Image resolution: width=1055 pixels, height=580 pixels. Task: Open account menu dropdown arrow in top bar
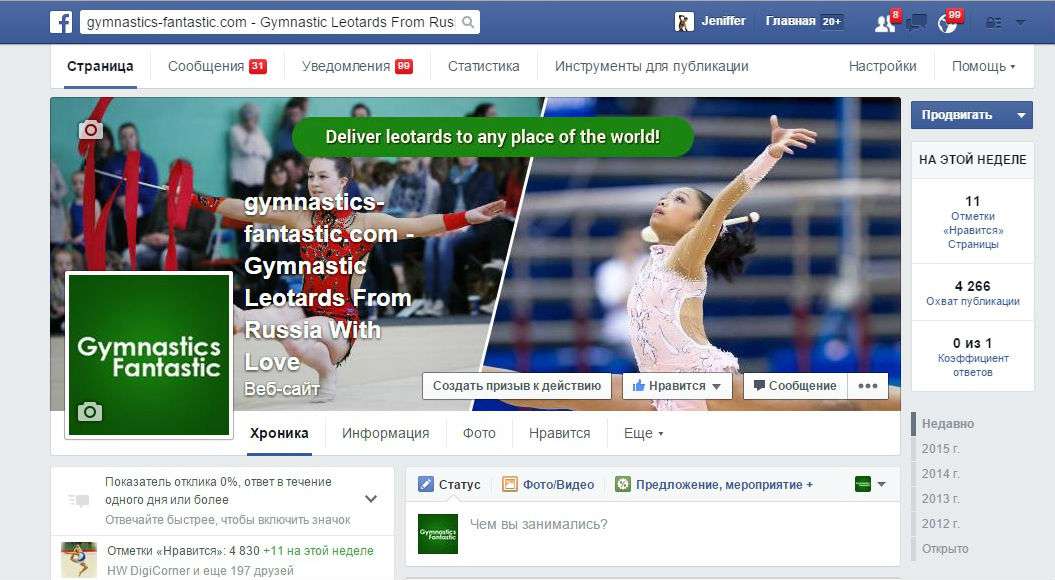pyautogui.click(x=1020, y=22)
